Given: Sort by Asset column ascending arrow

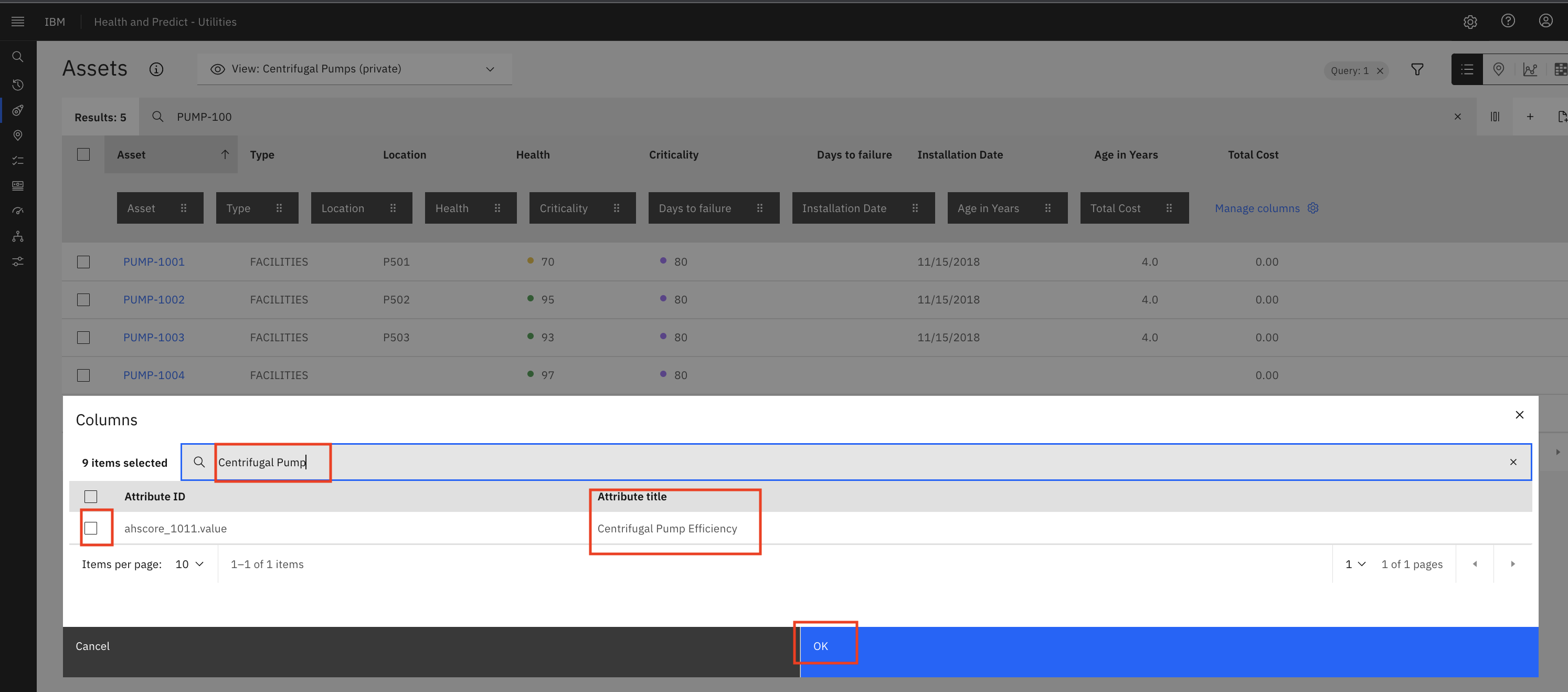Looking at the screenshot, I should (225, 155).
